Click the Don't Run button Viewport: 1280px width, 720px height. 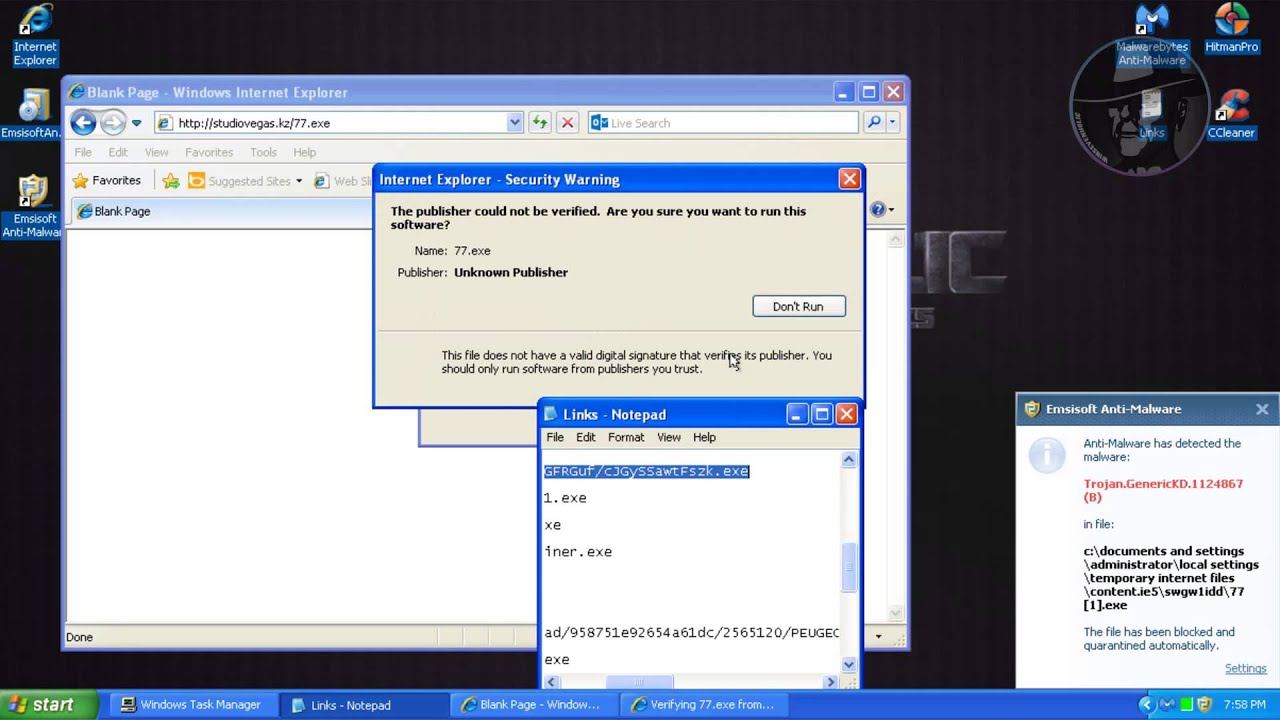(798, 306)
